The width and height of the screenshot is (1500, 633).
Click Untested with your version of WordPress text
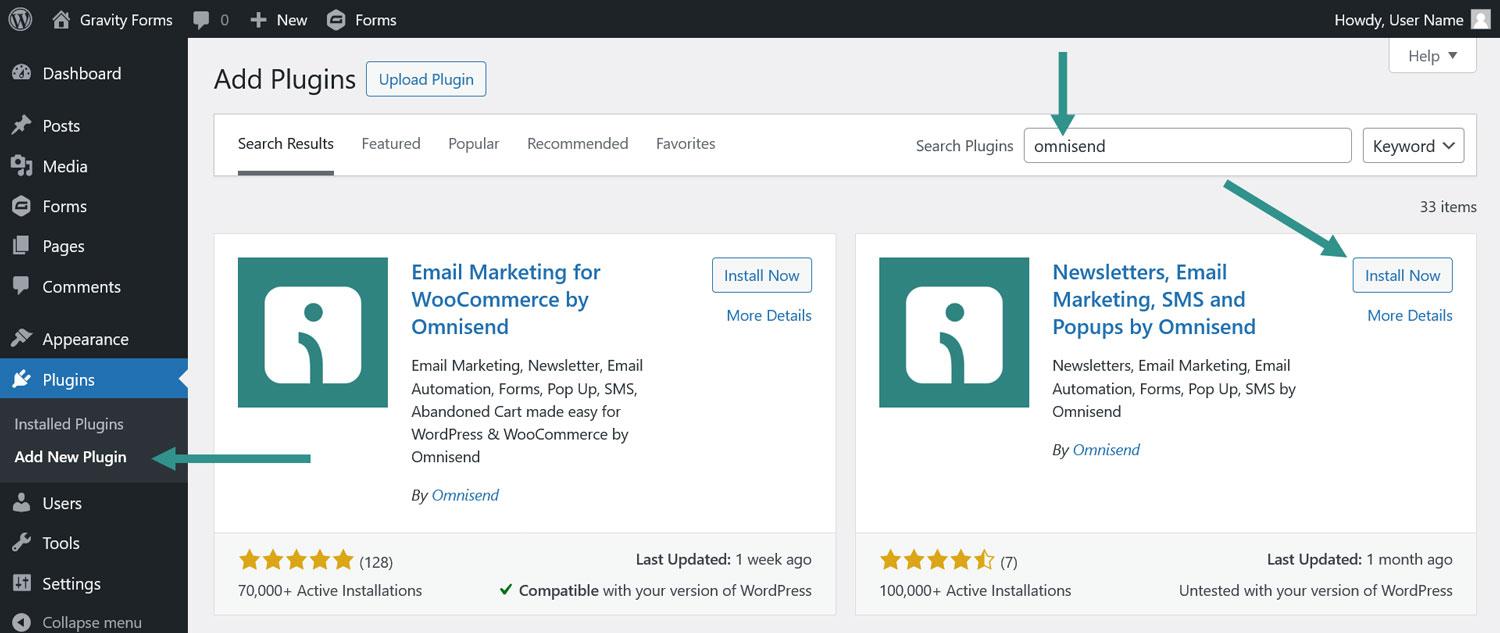1316,590
